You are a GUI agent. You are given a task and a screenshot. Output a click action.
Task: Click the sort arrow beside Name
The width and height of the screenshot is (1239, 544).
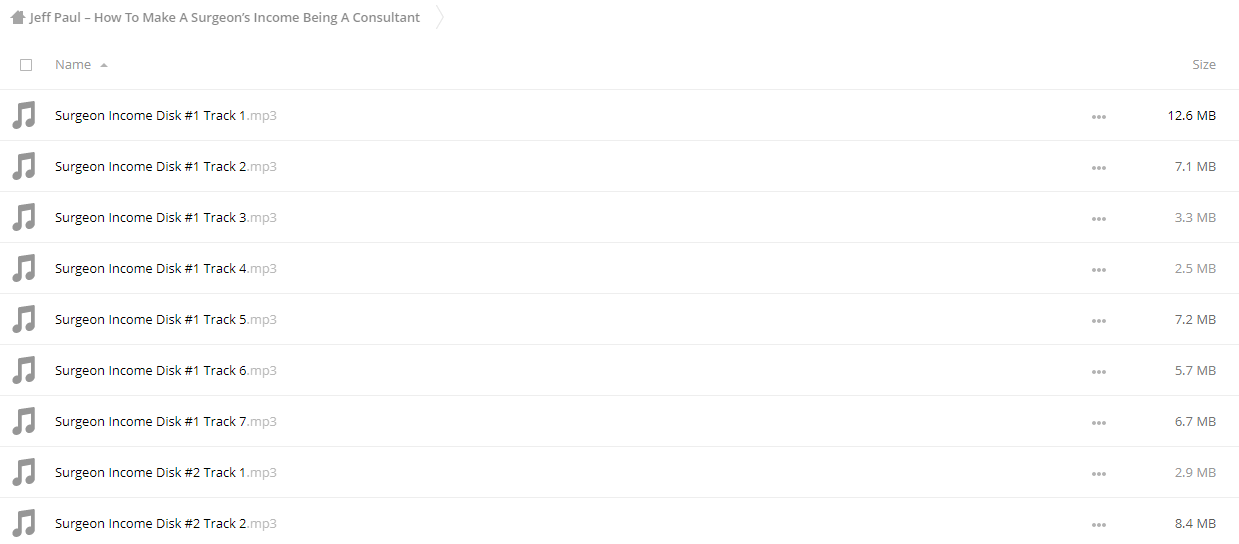[104, 65]
